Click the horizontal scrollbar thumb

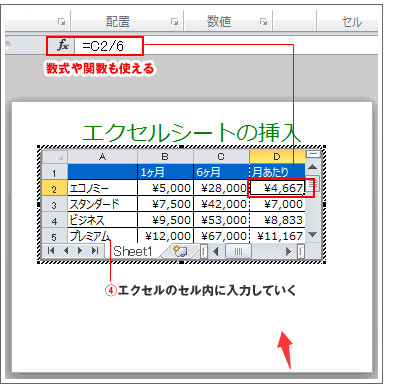pyautogui.click(x=238, y=251)
